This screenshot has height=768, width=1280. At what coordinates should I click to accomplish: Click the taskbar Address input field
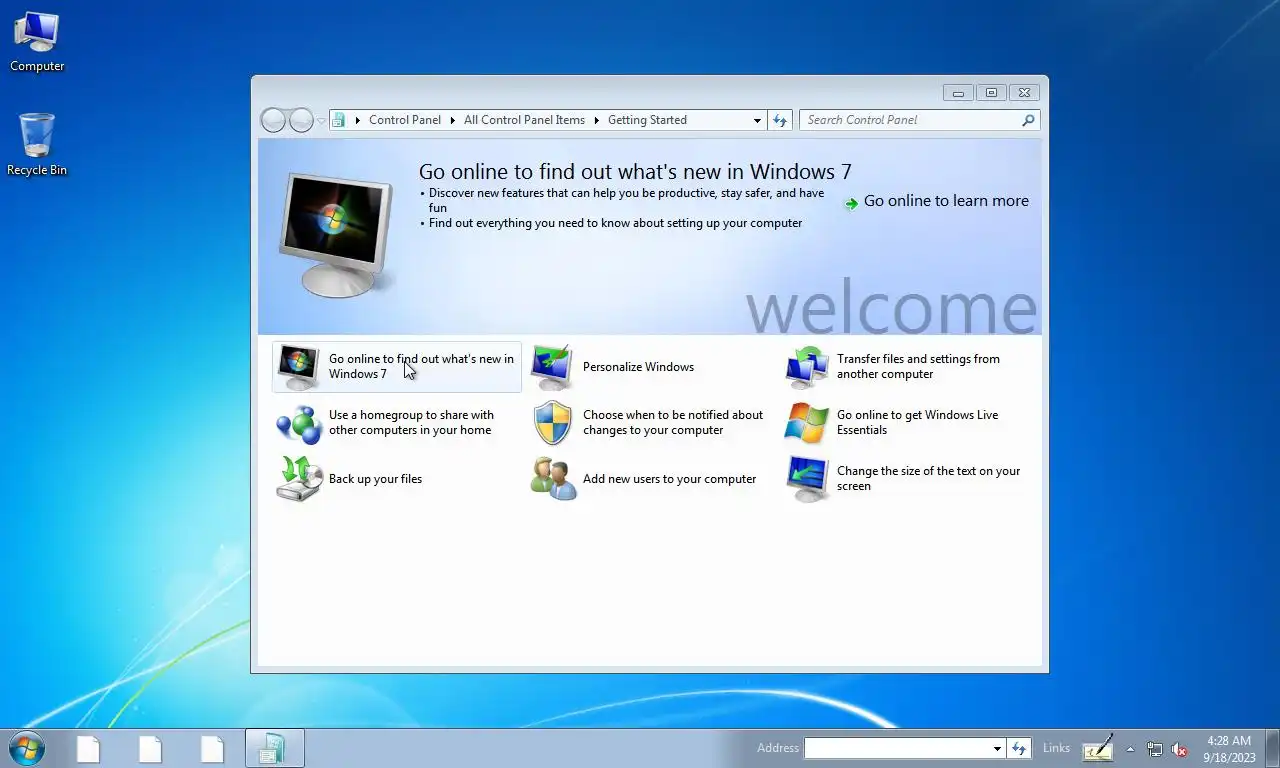pyautogui.click(x=897, y=748)
